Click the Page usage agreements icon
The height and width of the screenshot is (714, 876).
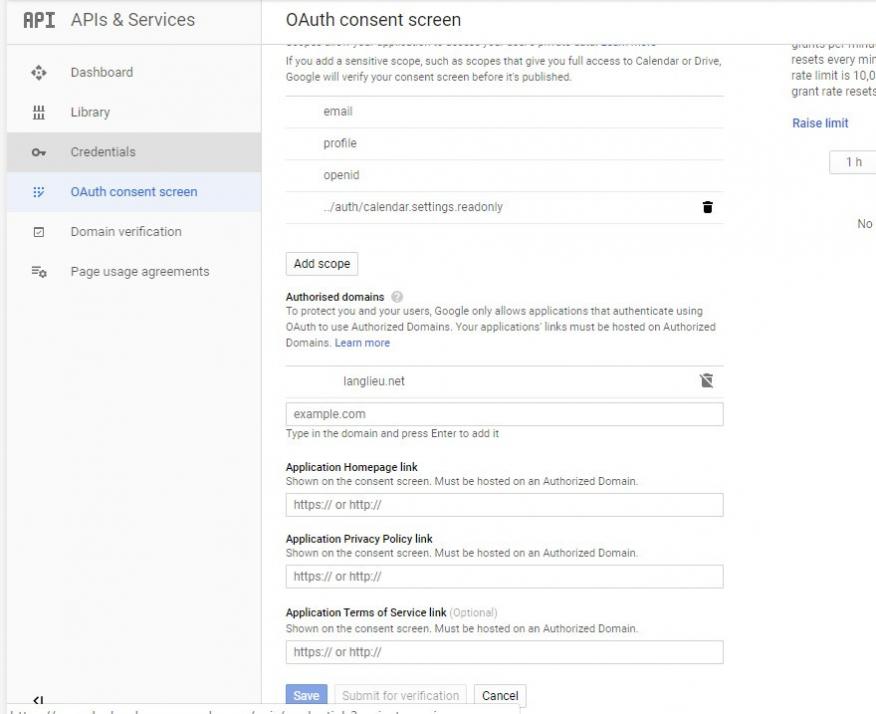pyautogui.click(x=38, y=272)
